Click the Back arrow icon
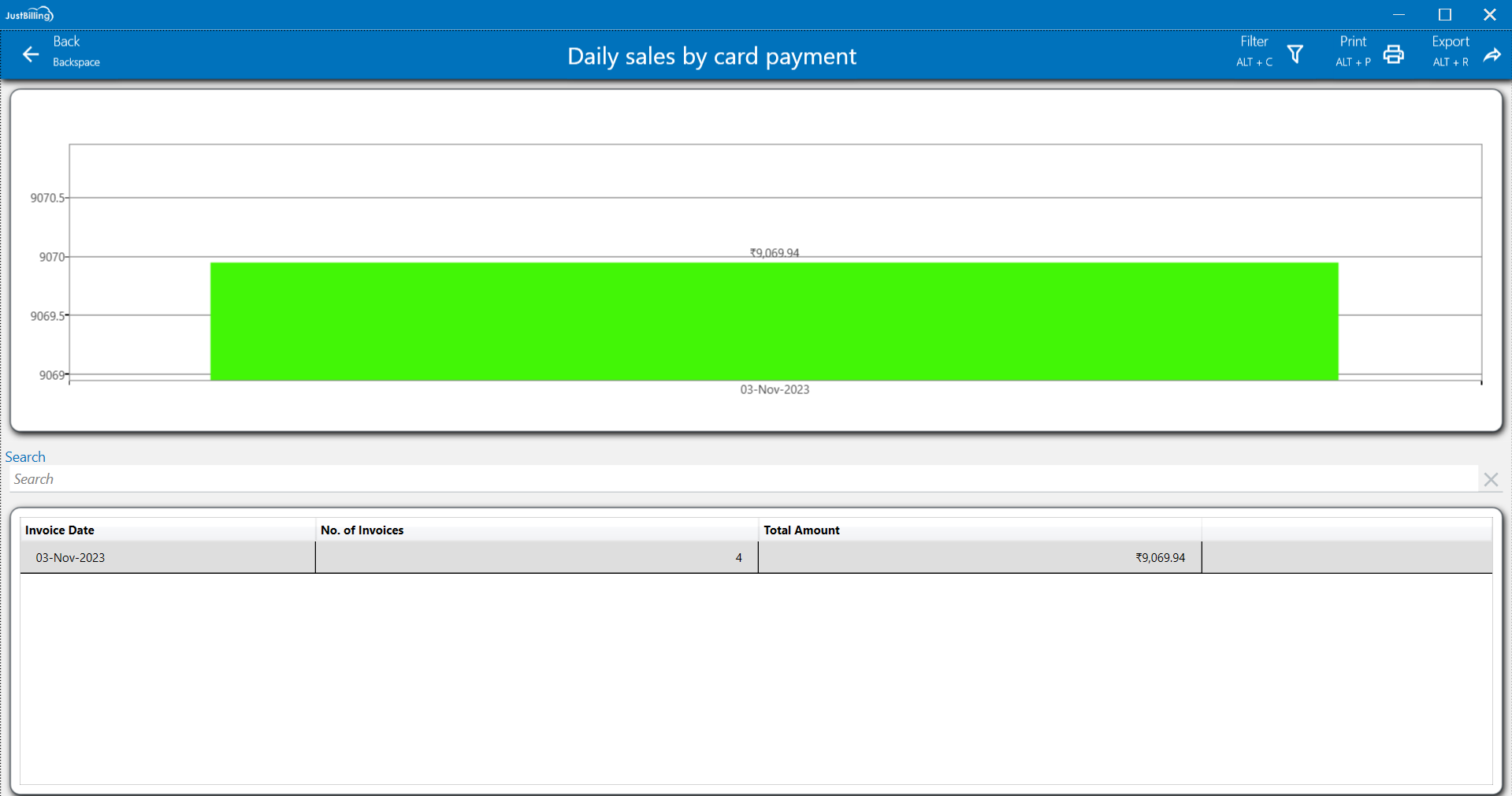This screenshot has height=796, width=1512. 31,54
